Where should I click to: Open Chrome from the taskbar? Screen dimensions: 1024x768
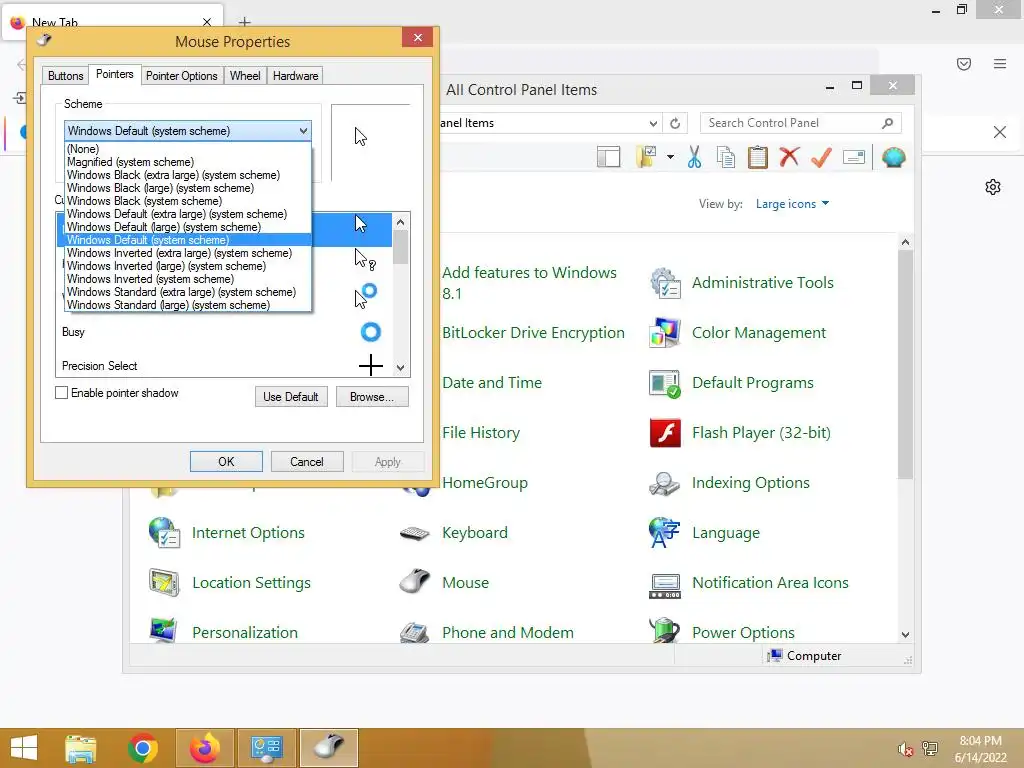142,748
